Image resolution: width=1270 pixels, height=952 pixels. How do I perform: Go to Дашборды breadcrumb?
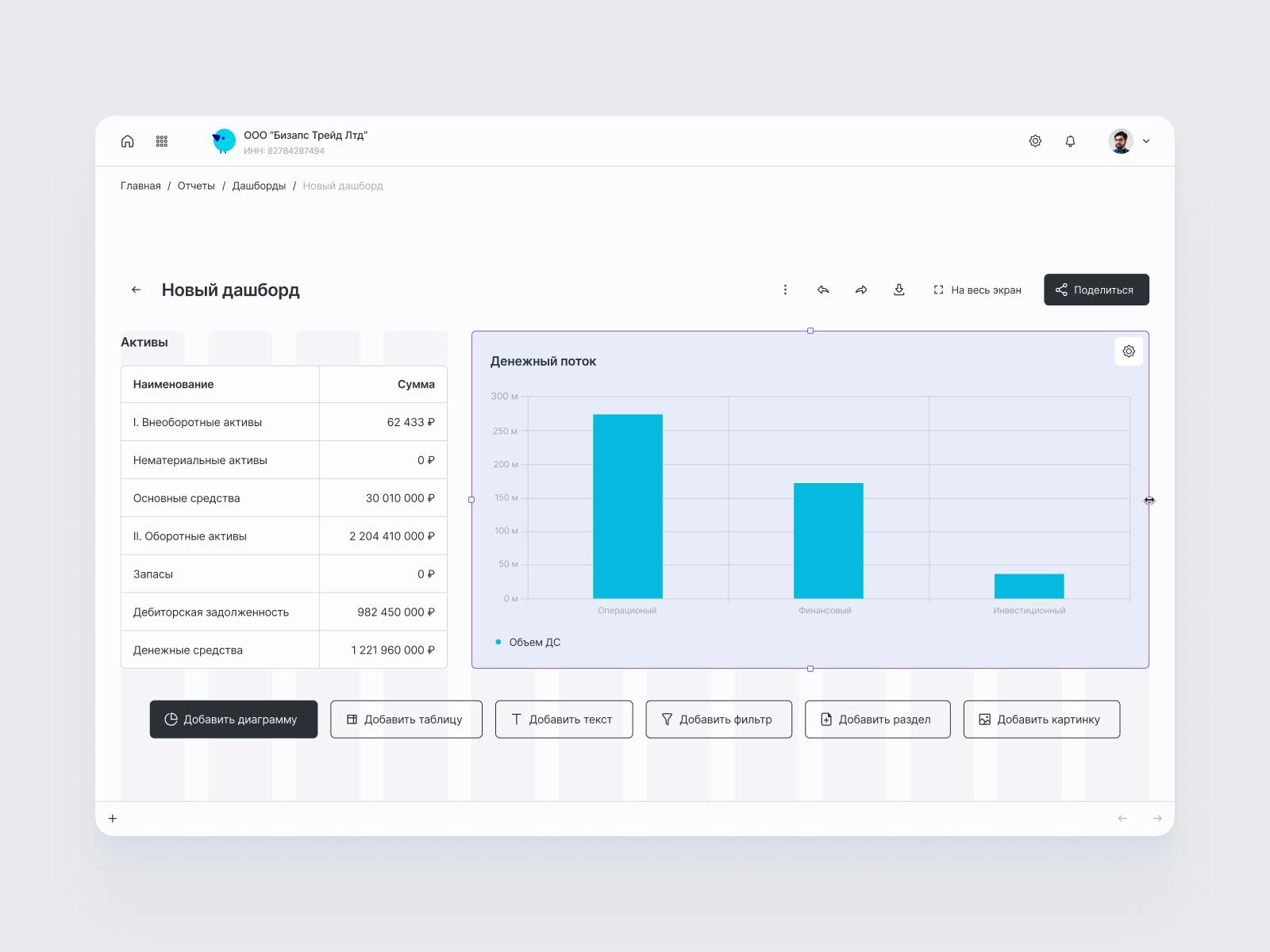259,186
